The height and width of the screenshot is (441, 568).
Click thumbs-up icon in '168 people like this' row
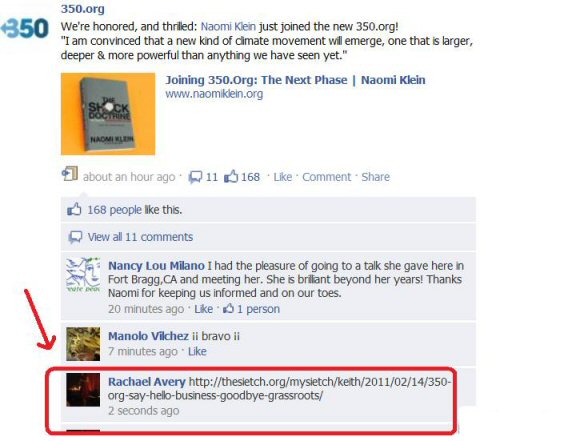pyautogui.click(x=74, y=210)
